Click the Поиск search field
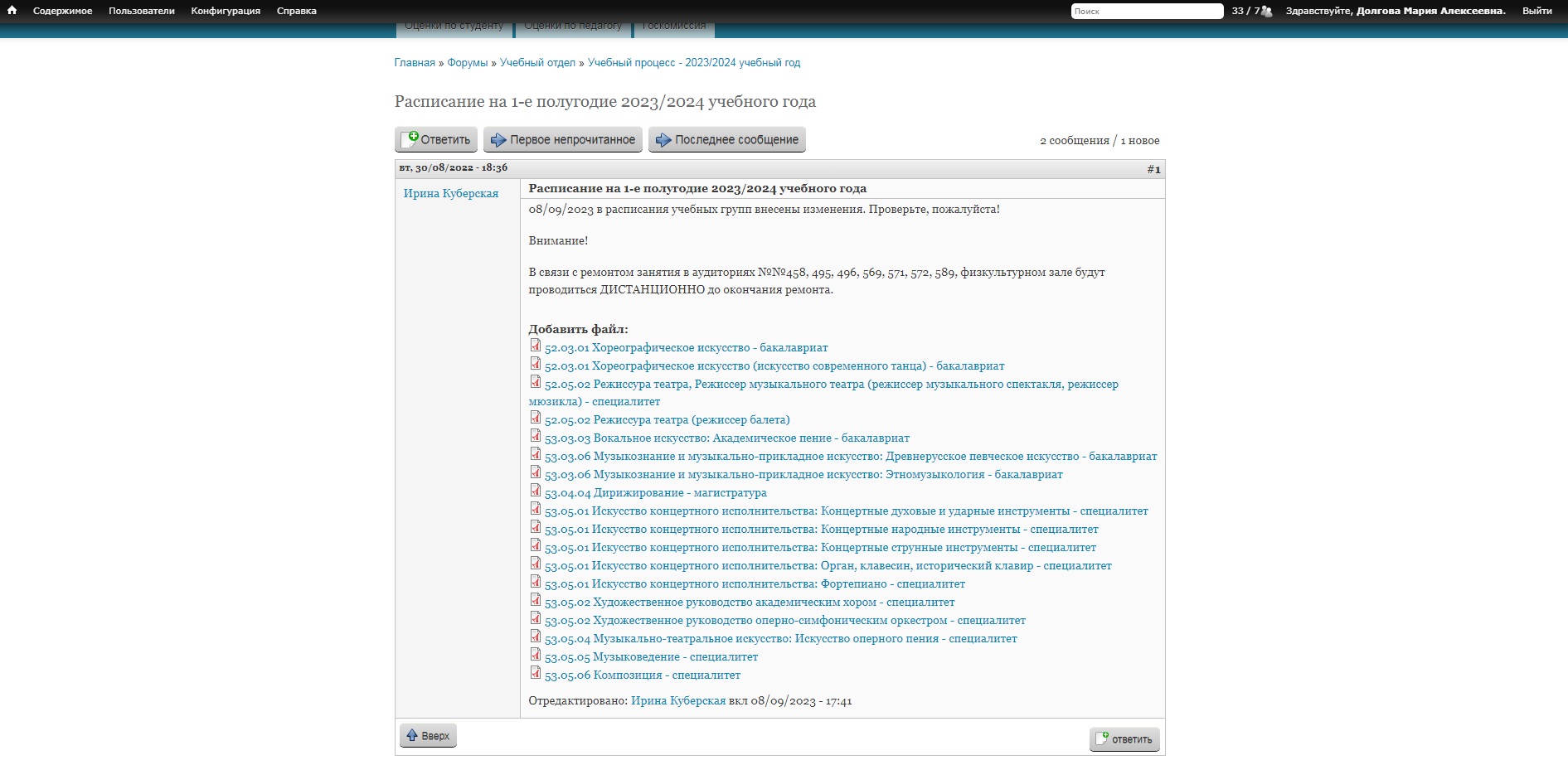Image resolution: width=1568 pixels, height=760 pixels. (1146, 11)
